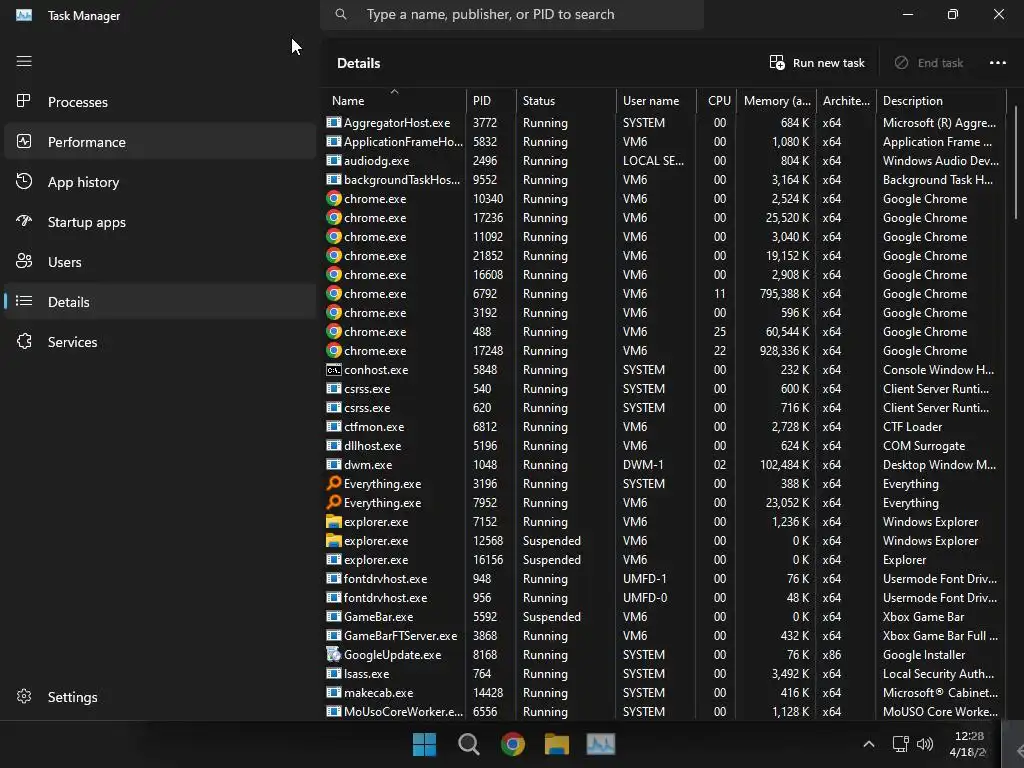Sort by the Description column header

click(941, 101)
